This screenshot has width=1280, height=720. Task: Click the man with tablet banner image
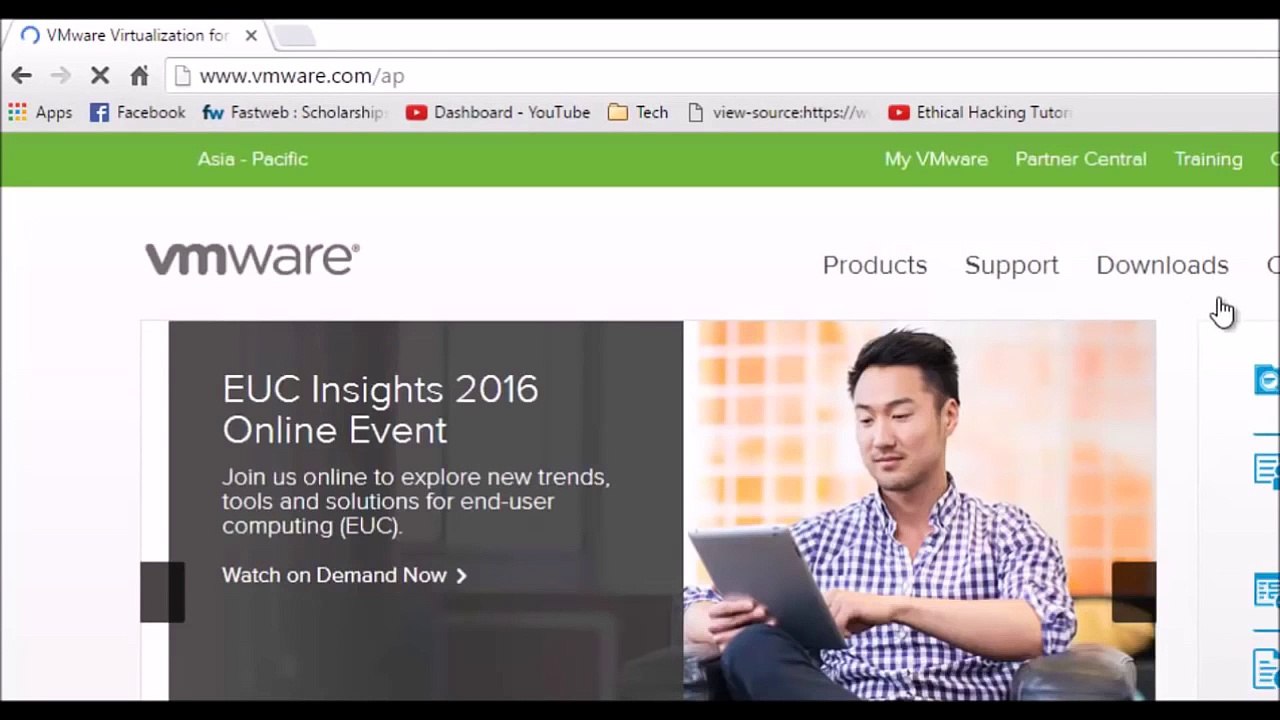click(919, 510)
